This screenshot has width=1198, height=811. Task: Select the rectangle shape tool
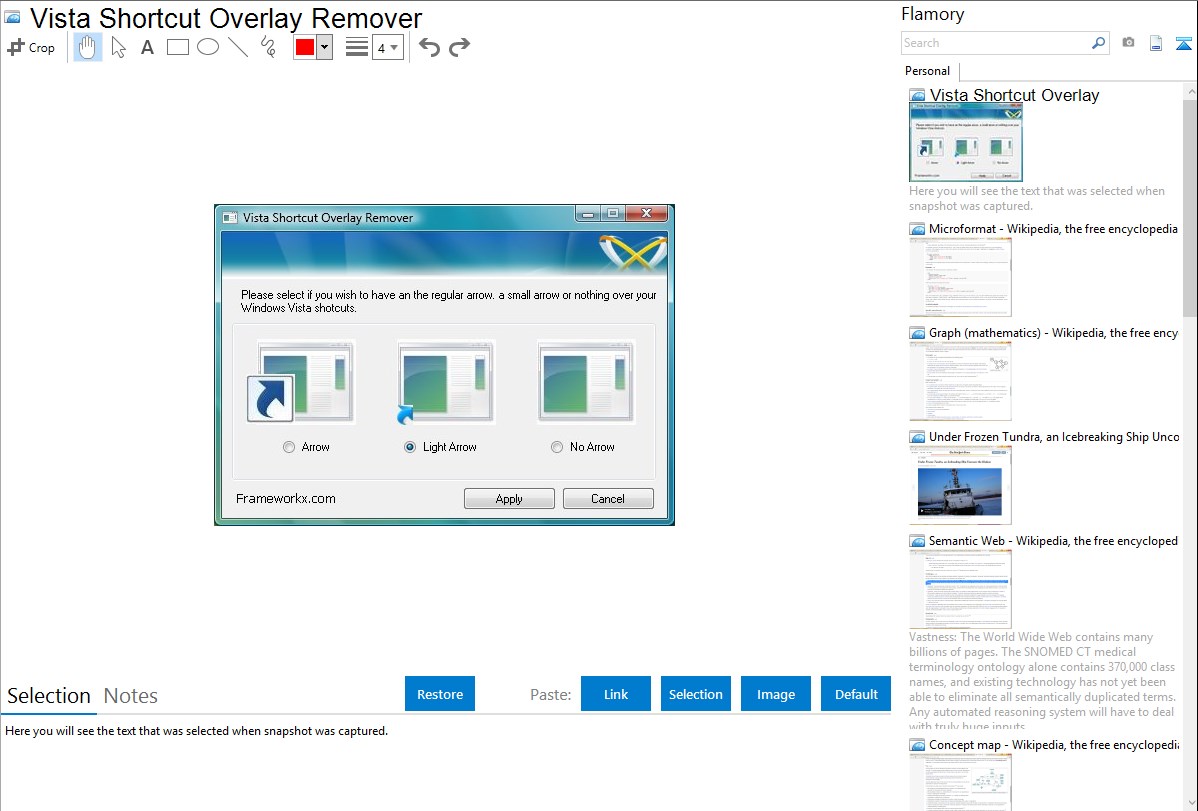(177, 47)
